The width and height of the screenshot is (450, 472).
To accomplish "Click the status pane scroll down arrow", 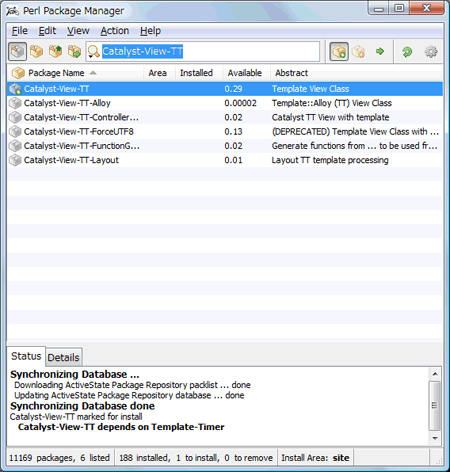I will 435,438.
